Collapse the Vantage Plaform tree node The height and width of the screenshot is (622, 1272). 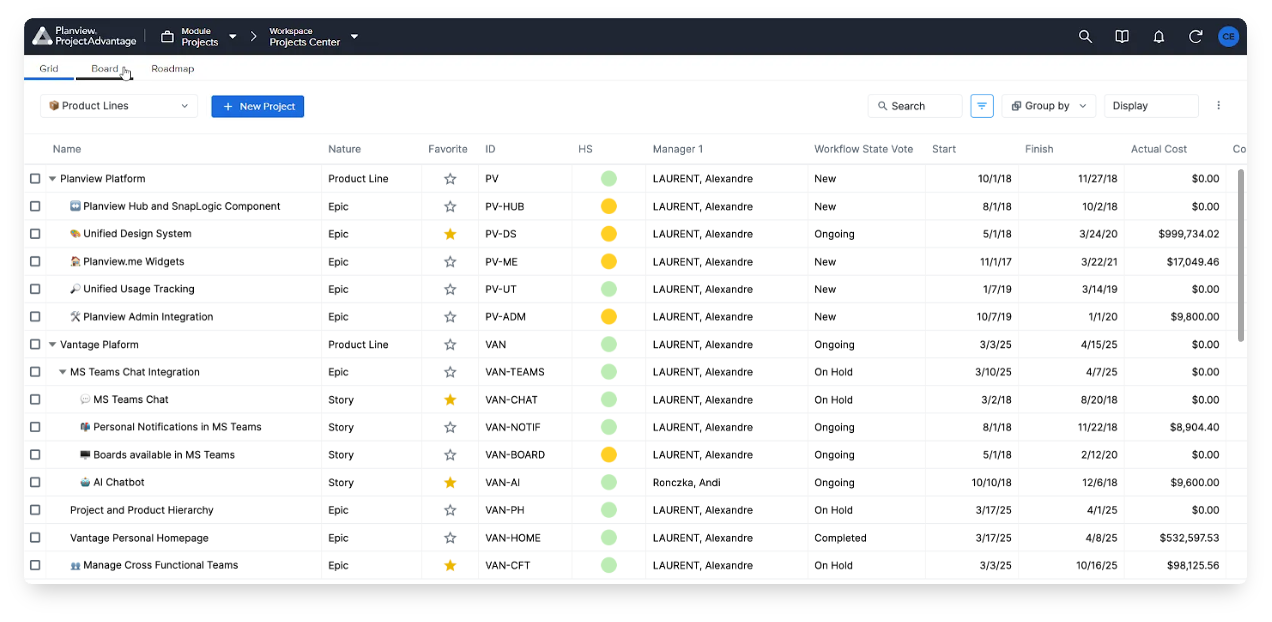pyautogui.click(x=52, y=345)
